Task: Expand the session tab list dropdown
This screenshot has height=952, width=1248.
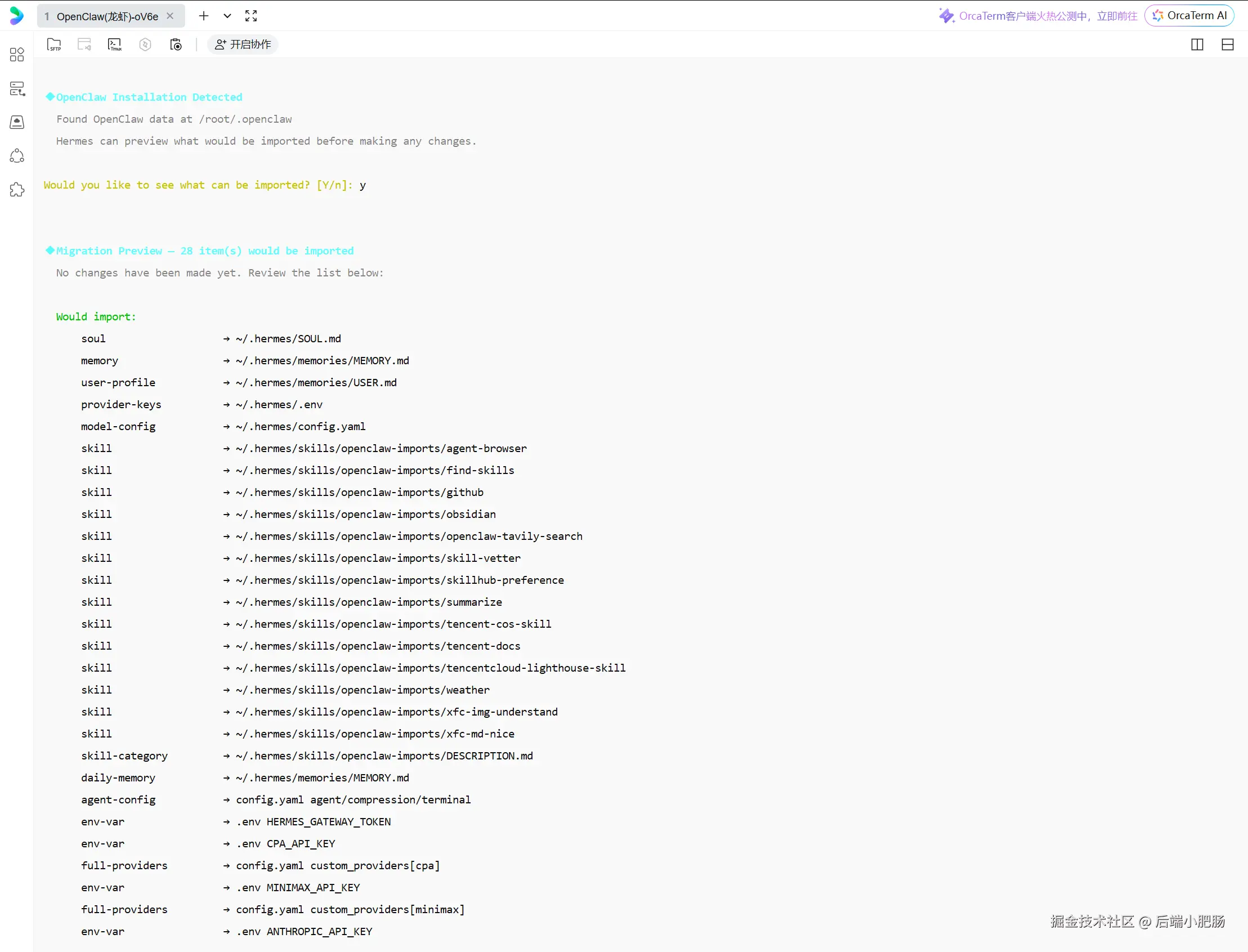Action: 227,16
